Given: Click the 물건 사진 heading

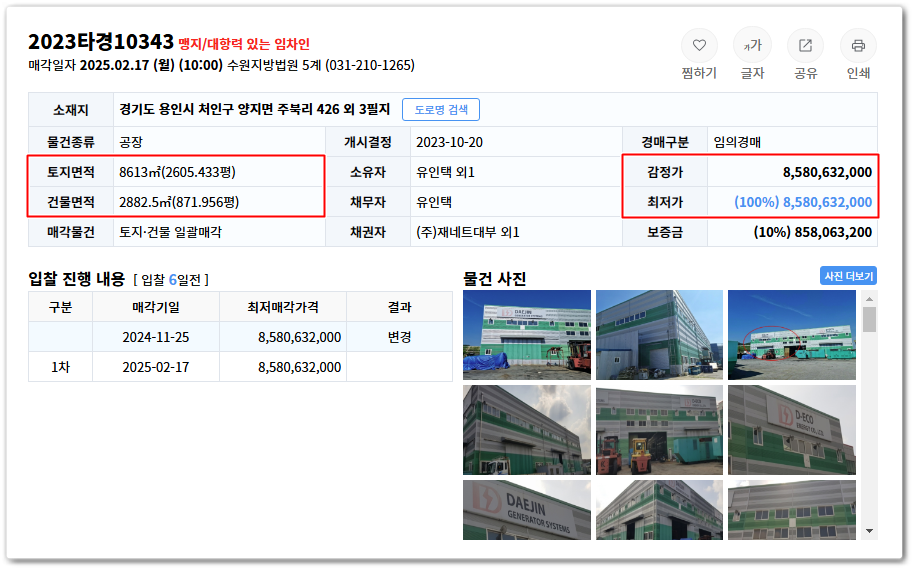Looking at the screenshot, I should click(x=494, y=278).
